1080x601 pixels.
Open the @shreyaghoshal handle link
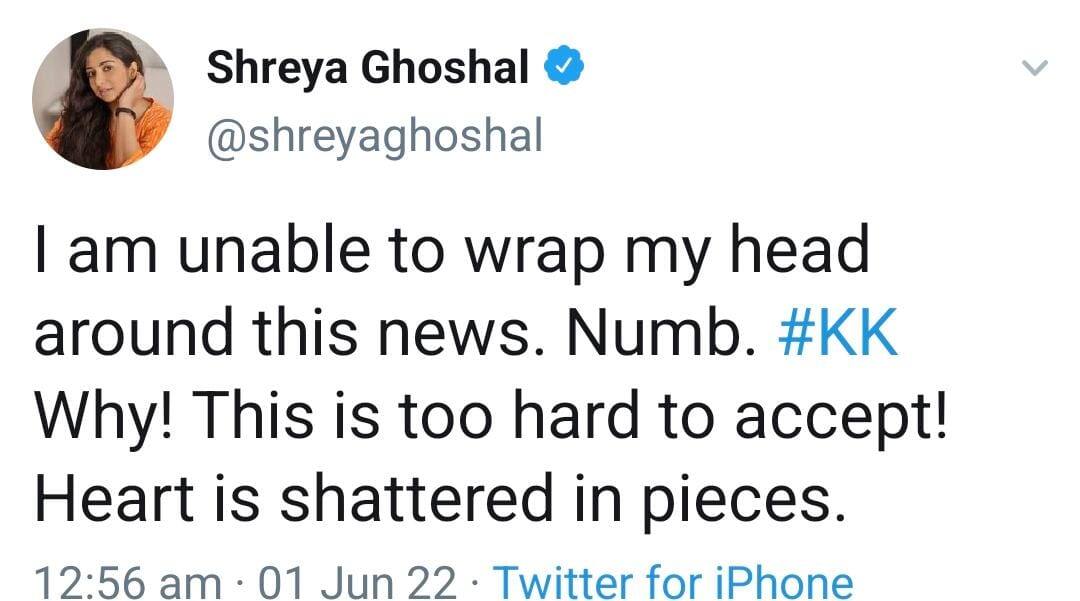coord(374,135)
